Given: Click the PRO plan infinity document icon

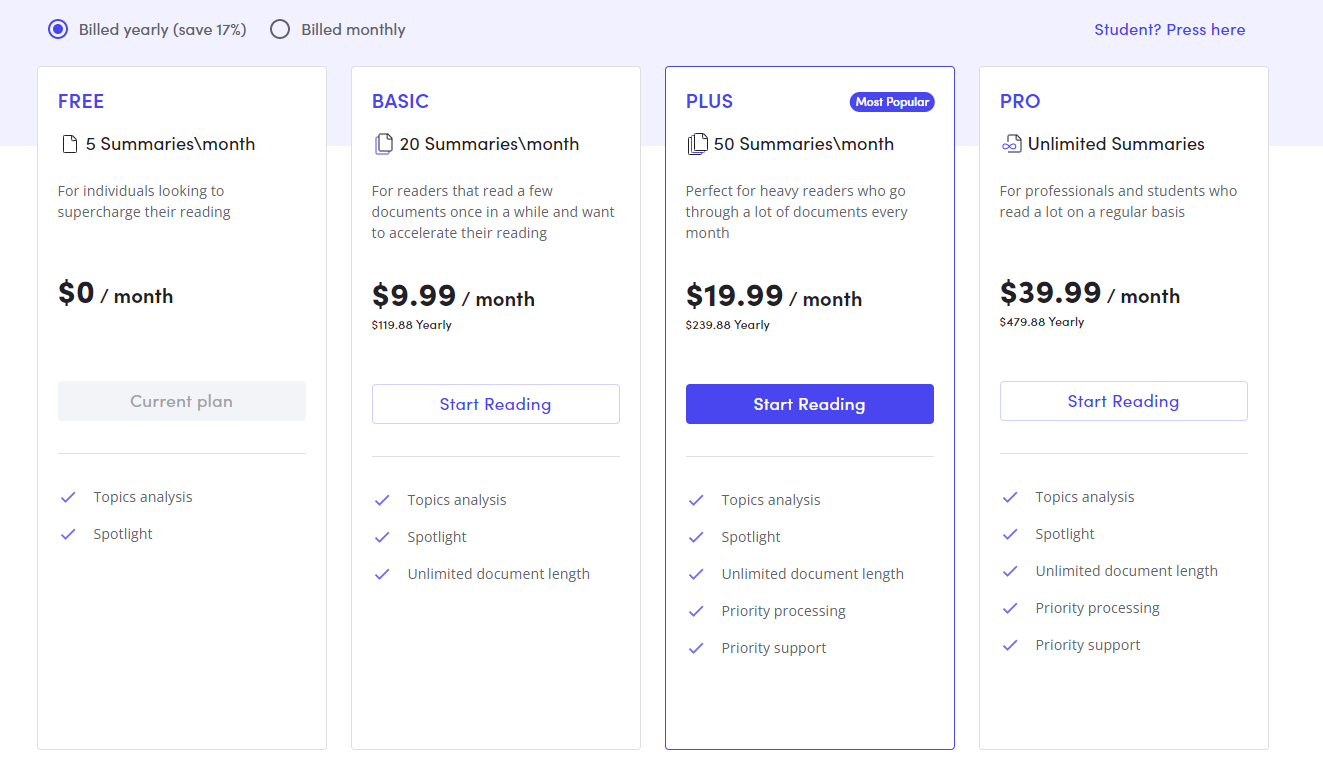Looking at the screenshot, I should coord(1011,144).
